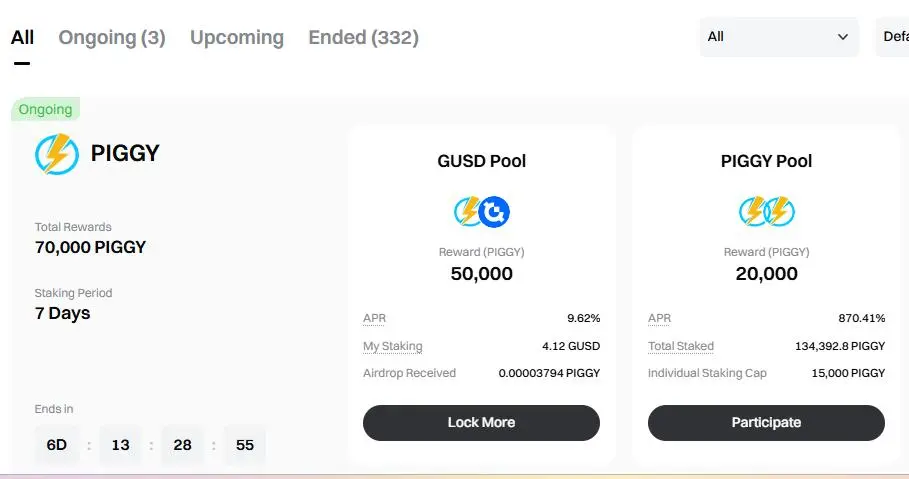Expand the All dropdown chevron arrow
909x479 pixels.
pyautogui.click(x=842, y=37)
